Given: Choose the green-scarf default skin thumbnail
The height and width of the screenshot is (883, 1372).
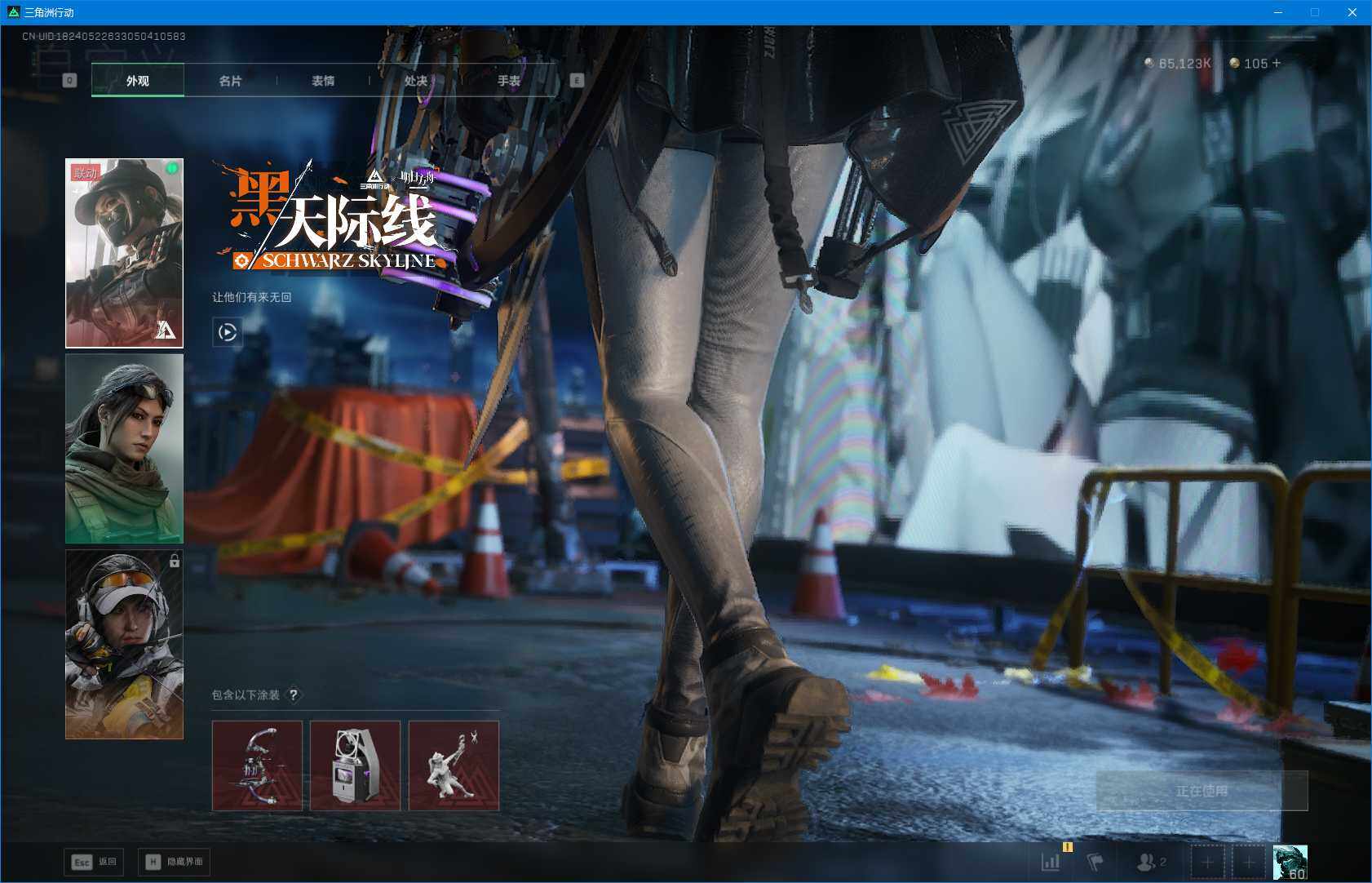Looking at the screenshot, I should coord(124,449).
